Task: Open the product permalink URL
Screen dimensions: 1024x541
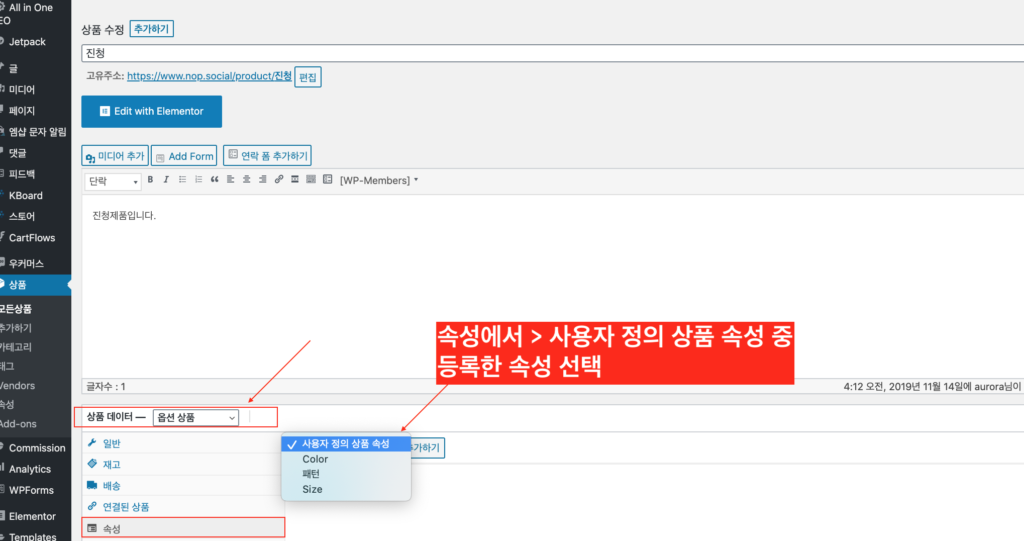Action: pyautogui.click(x=209, y=76)
